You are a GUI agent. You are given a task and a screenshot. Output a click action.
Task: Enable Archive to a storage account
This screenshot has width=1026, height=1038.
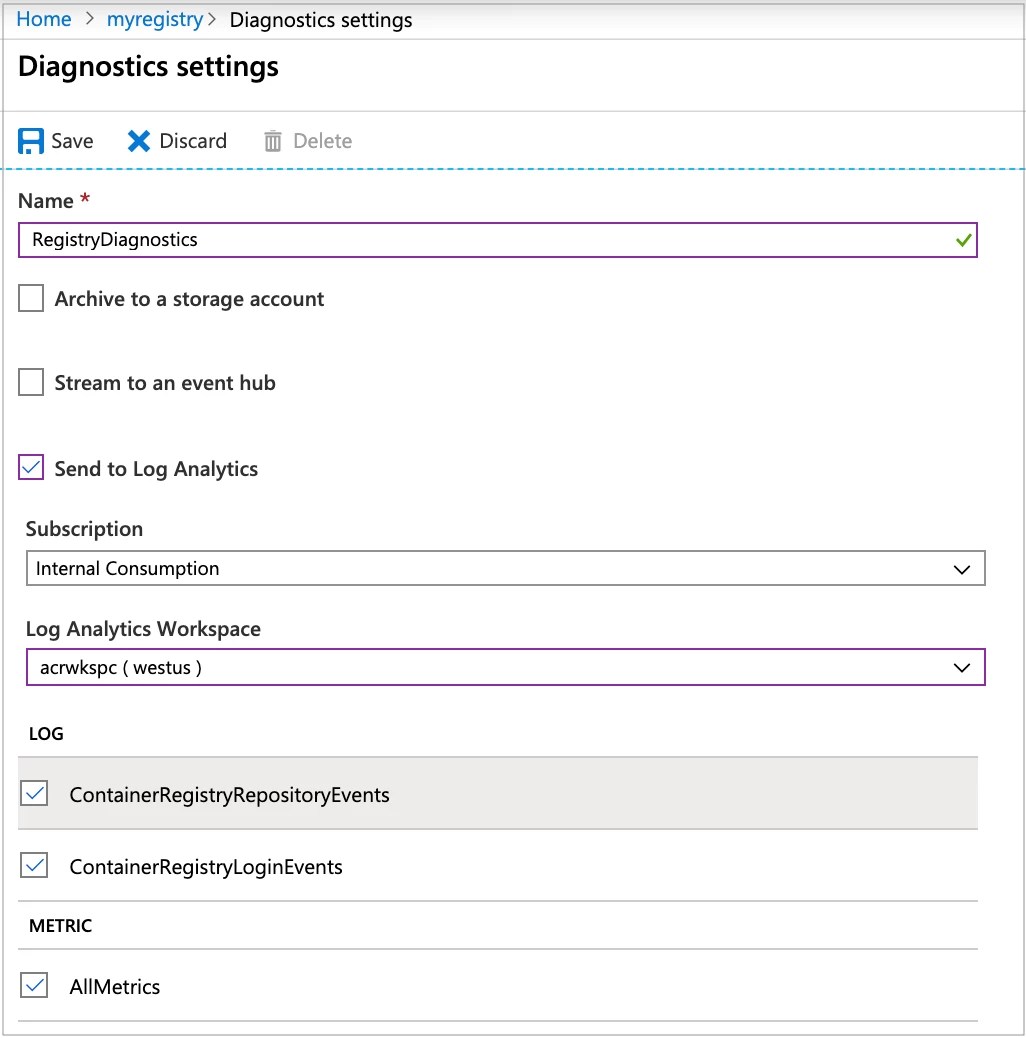pyautogui.click(x=30, y=297)
